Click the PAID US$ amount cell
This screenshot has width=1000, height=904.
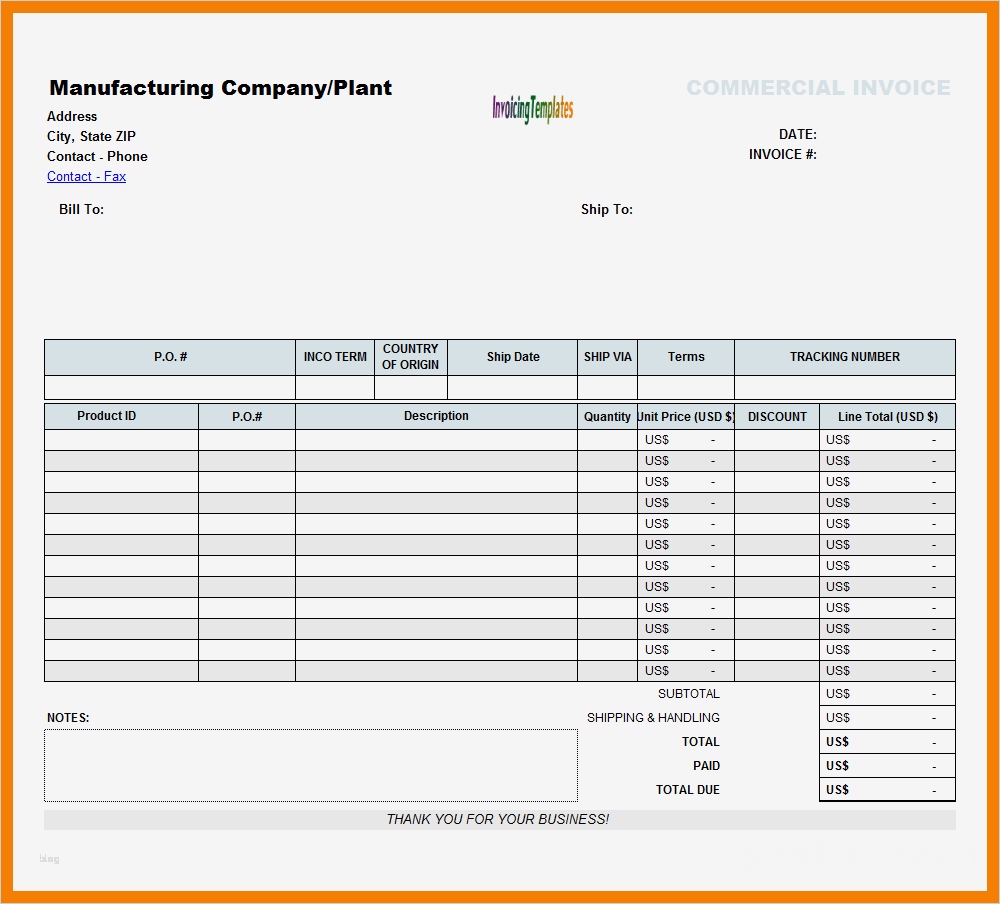pos(887,766)
